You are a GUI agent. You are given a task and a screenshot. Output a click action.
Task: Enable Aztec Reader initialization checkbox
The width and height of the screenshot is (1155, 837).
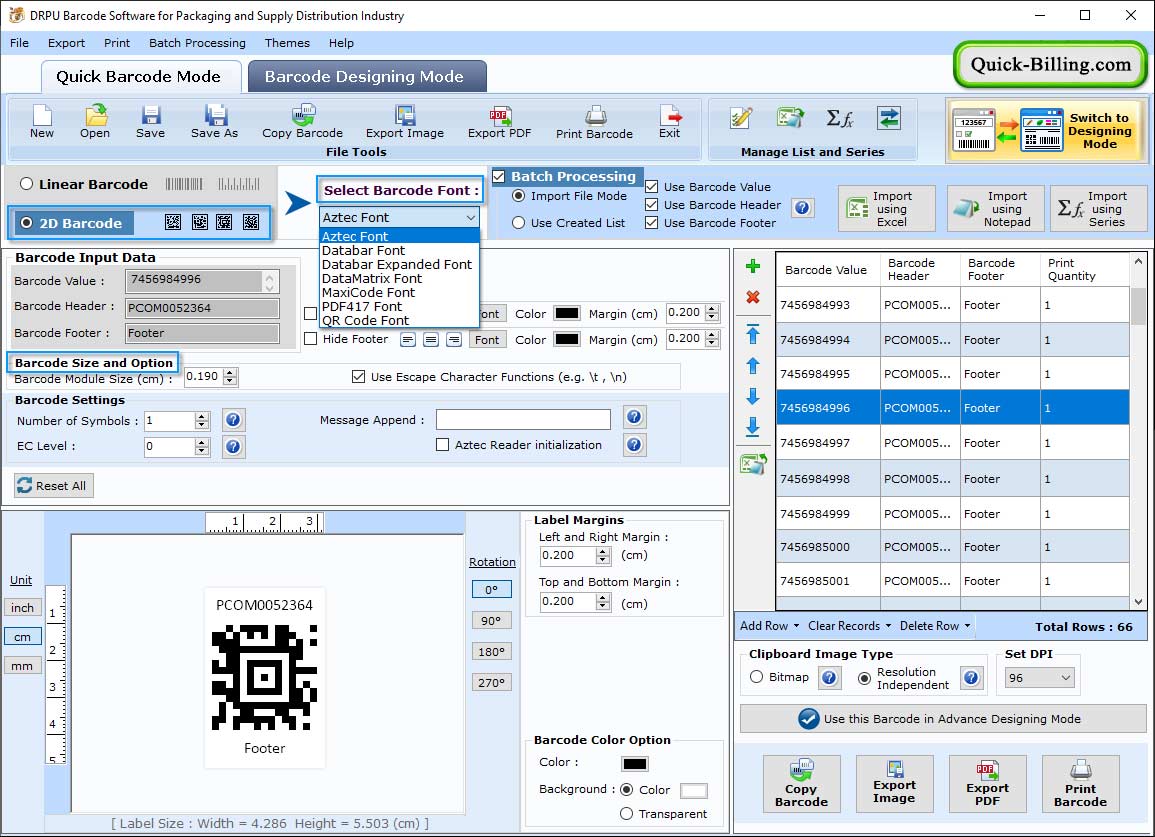pos(443,445)
